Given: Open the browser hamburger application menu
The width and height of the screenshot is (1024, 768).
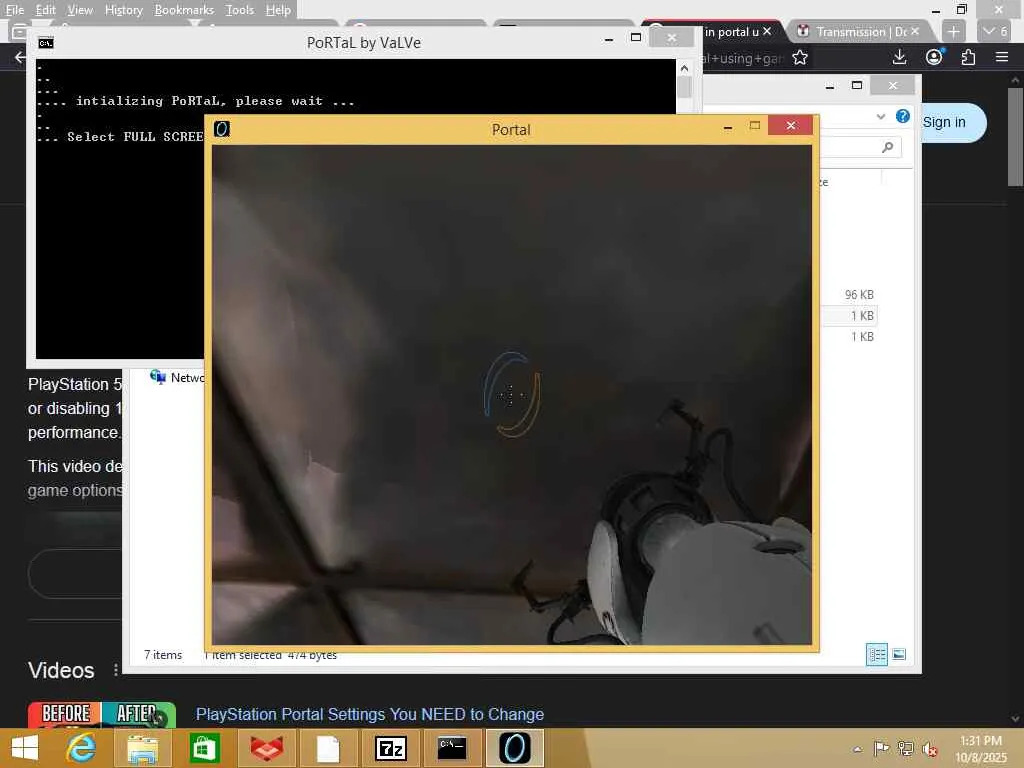Looking at the screenshot, I should (1002, 57).
